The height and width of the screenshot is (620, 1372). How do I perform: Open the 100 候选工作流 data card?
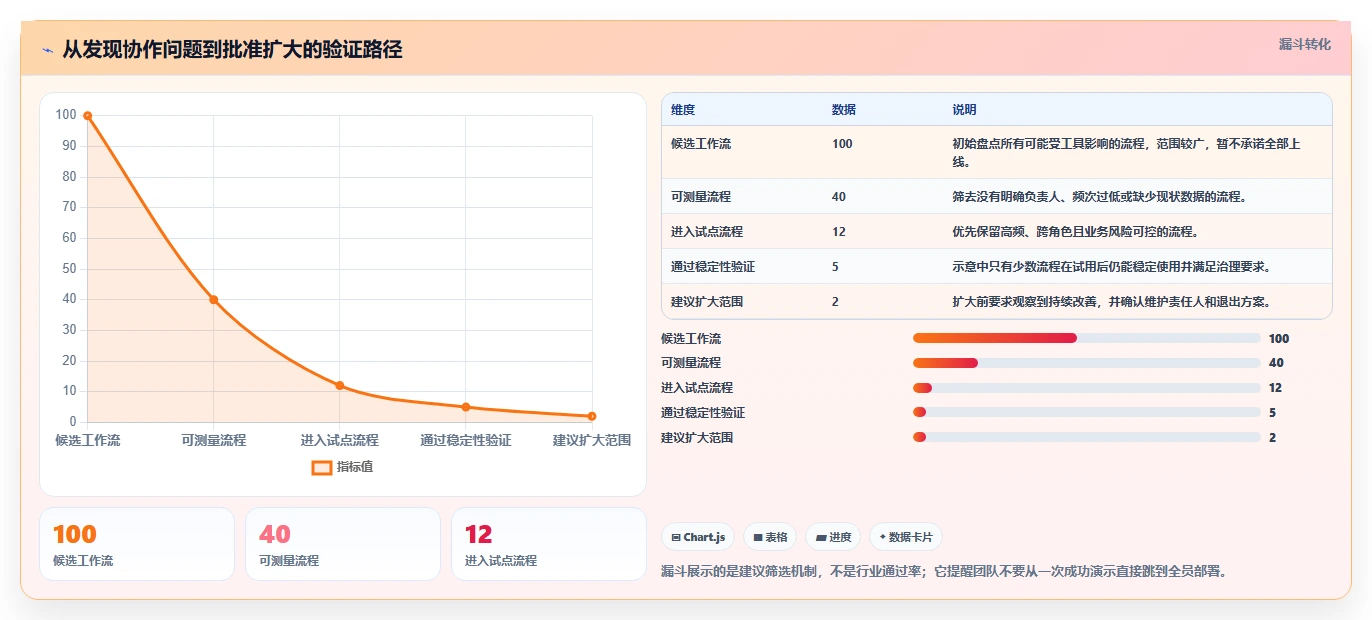tap(137, 544)
